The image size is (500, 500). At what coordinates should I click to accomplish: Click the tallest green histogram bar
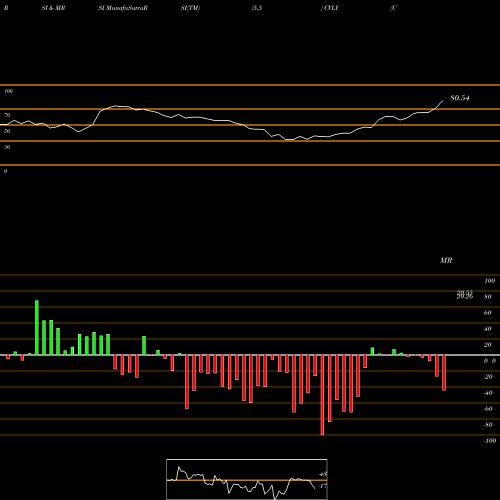click(x=37, y=328)
